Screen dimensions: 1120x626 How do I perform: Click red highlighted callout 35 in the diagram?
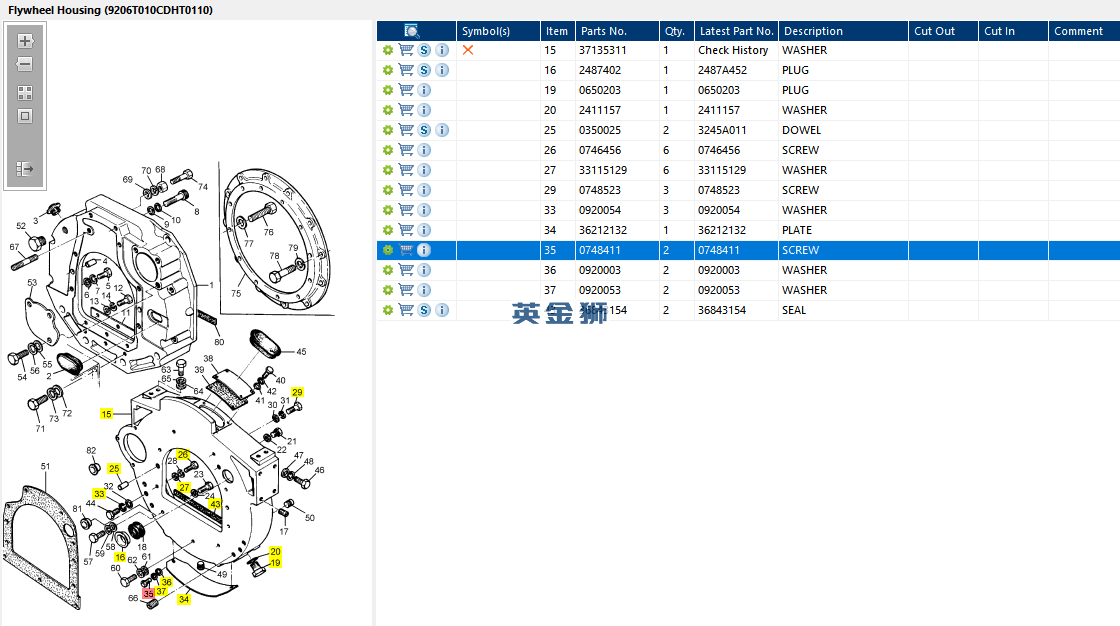(149, 594)
